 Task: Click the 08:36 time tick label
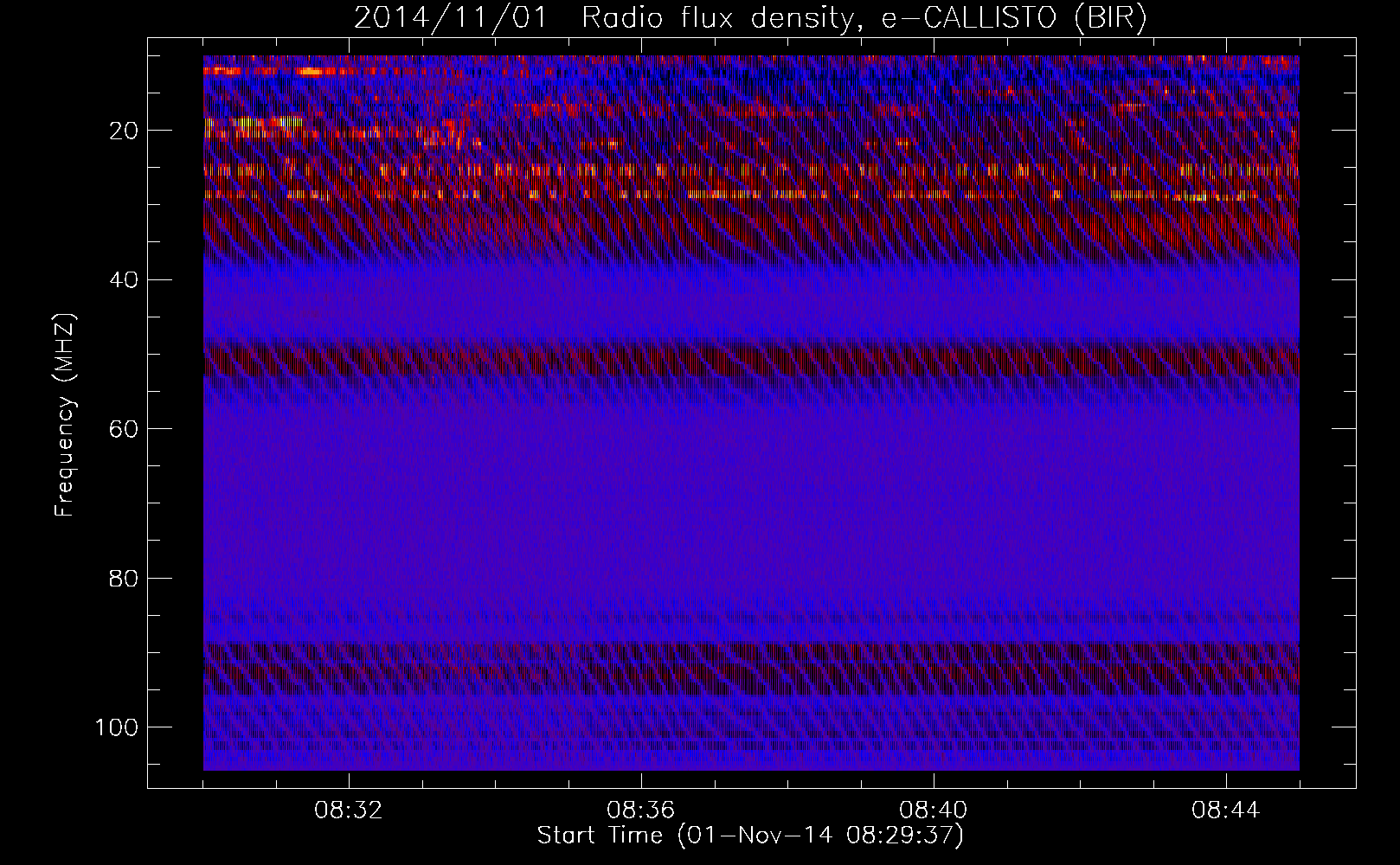(641, 811)
